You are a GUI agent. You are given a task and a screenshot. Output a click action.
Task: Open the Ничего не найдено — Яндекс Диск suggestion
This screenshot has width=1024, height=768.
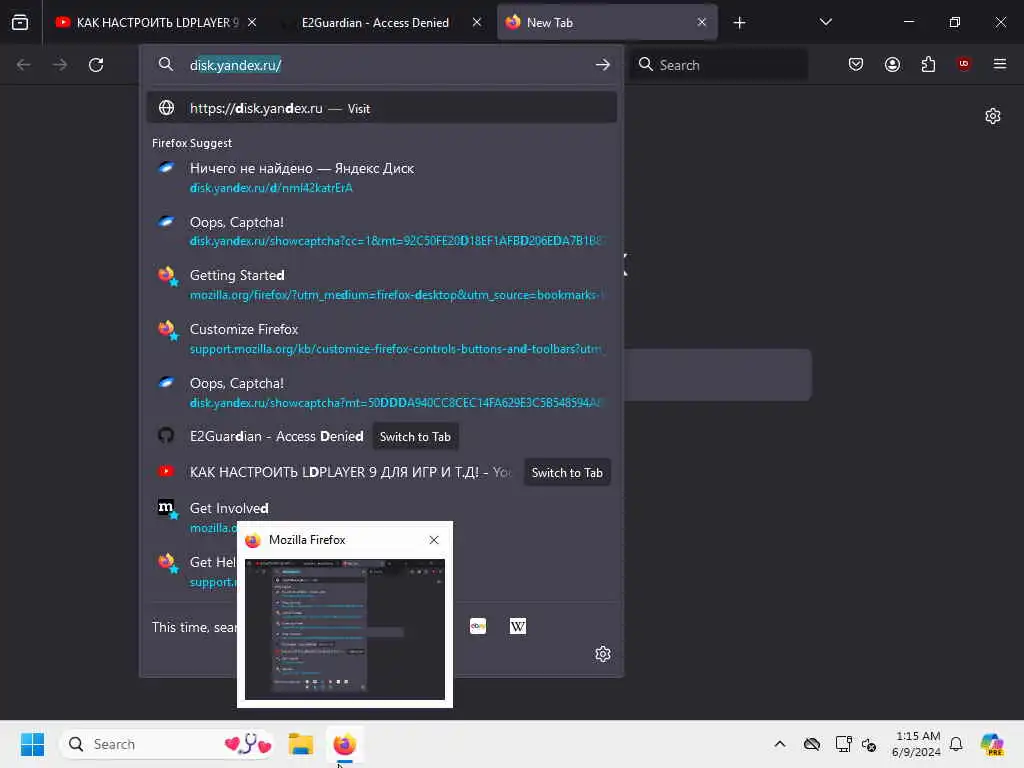click(x=381, y=178)
